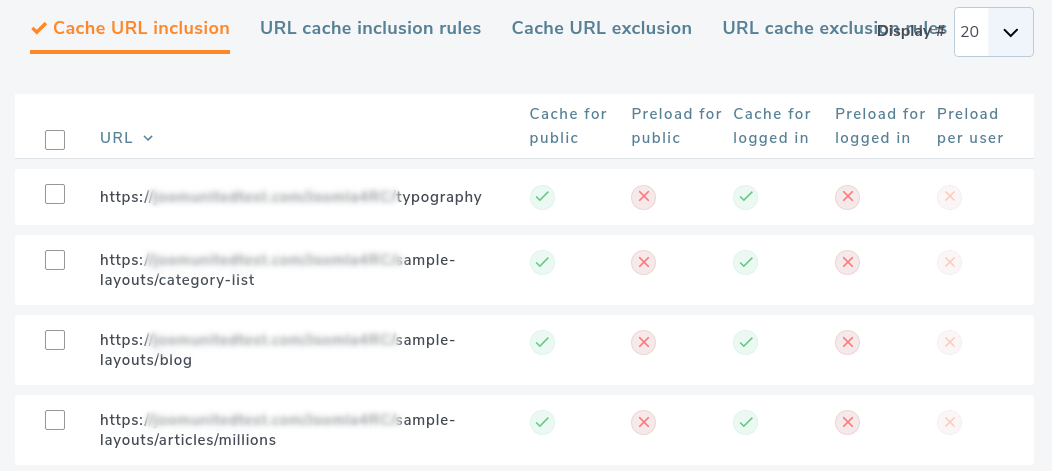Toggle Cache for public on typography row
This screenshot has width=1052, height=471.
[542, 197]
